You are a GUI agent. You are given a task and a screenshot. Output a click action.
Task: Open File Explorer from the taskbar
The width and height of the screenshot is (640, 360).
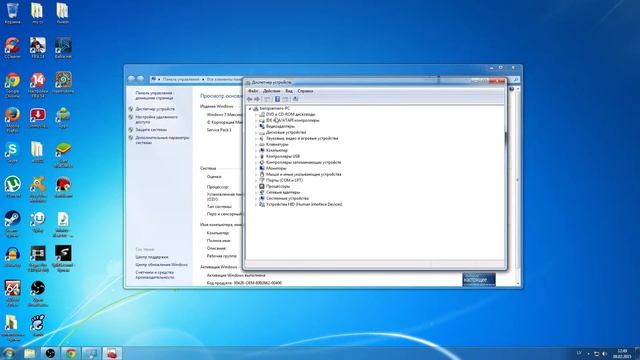pyautogui.click(x=29, y=353)
